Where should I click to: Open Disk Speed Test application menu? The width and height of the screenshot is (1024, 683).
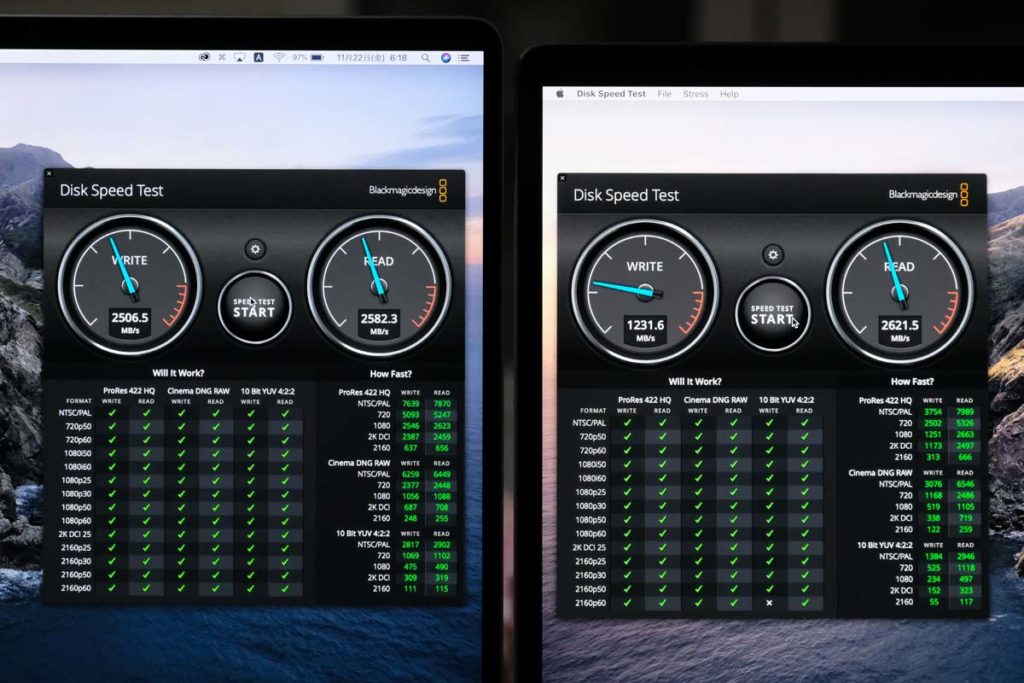pos(611,93)
